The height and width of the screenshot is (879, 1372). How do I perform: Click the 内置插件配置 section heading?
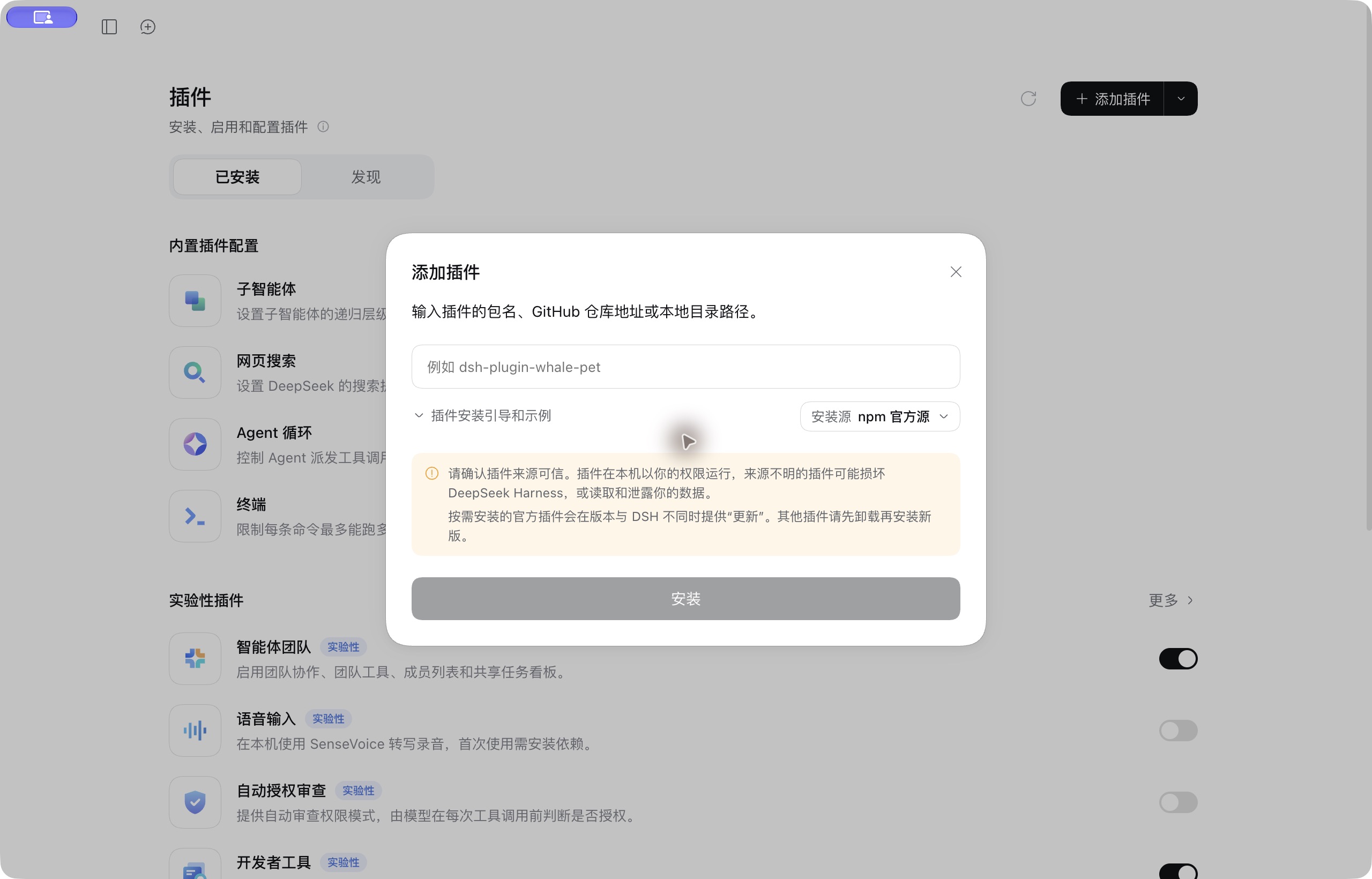[x=213, y=246]
